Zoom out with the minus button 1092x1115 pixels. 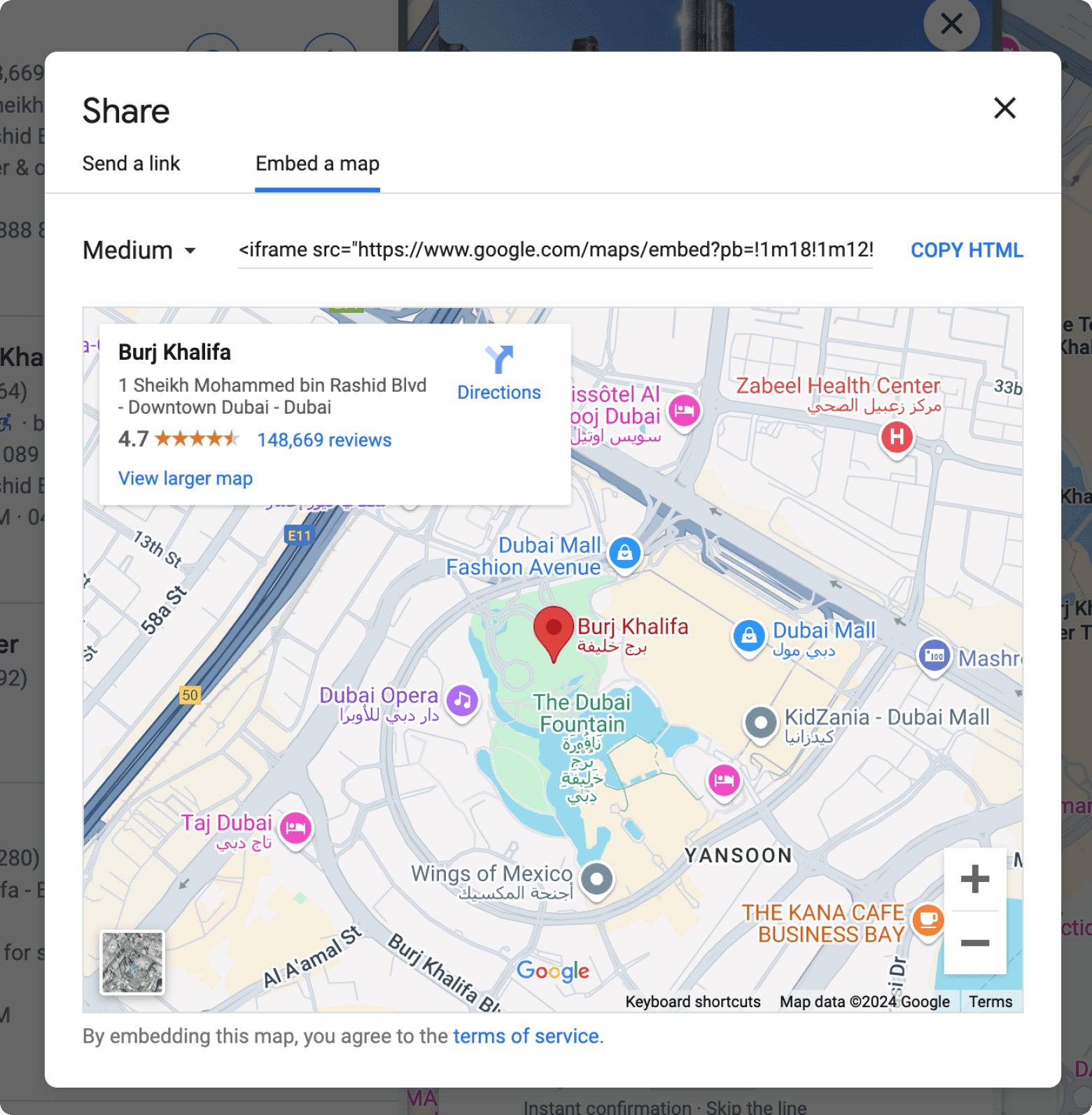(x=975, y=943)
